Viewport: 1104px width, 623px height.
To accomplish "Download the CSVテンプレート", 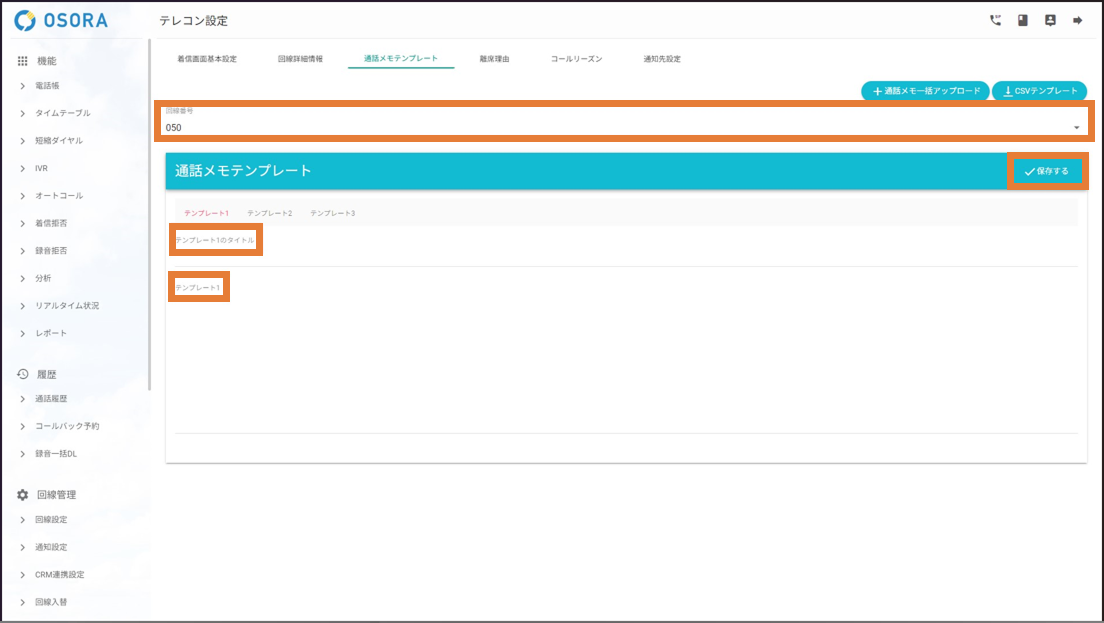I will (x=1039, y=91).
